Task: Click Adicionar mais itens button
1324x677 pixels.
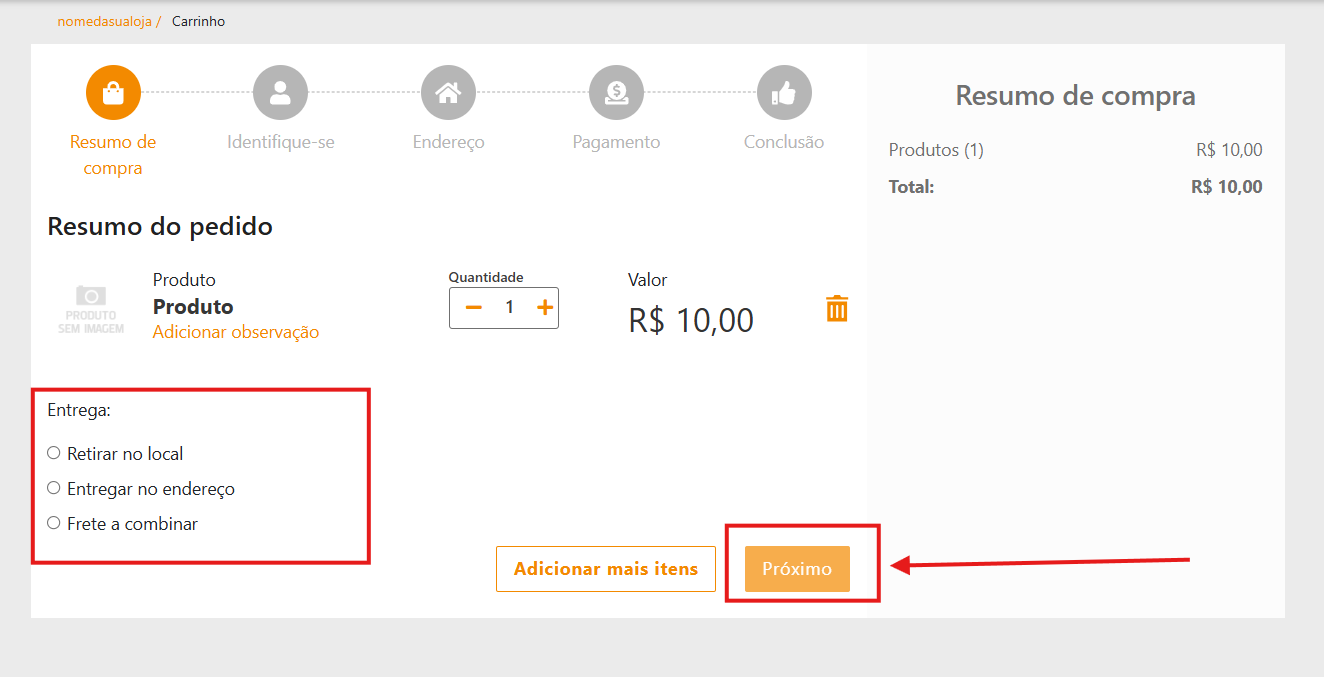Action: click(606, 569)
